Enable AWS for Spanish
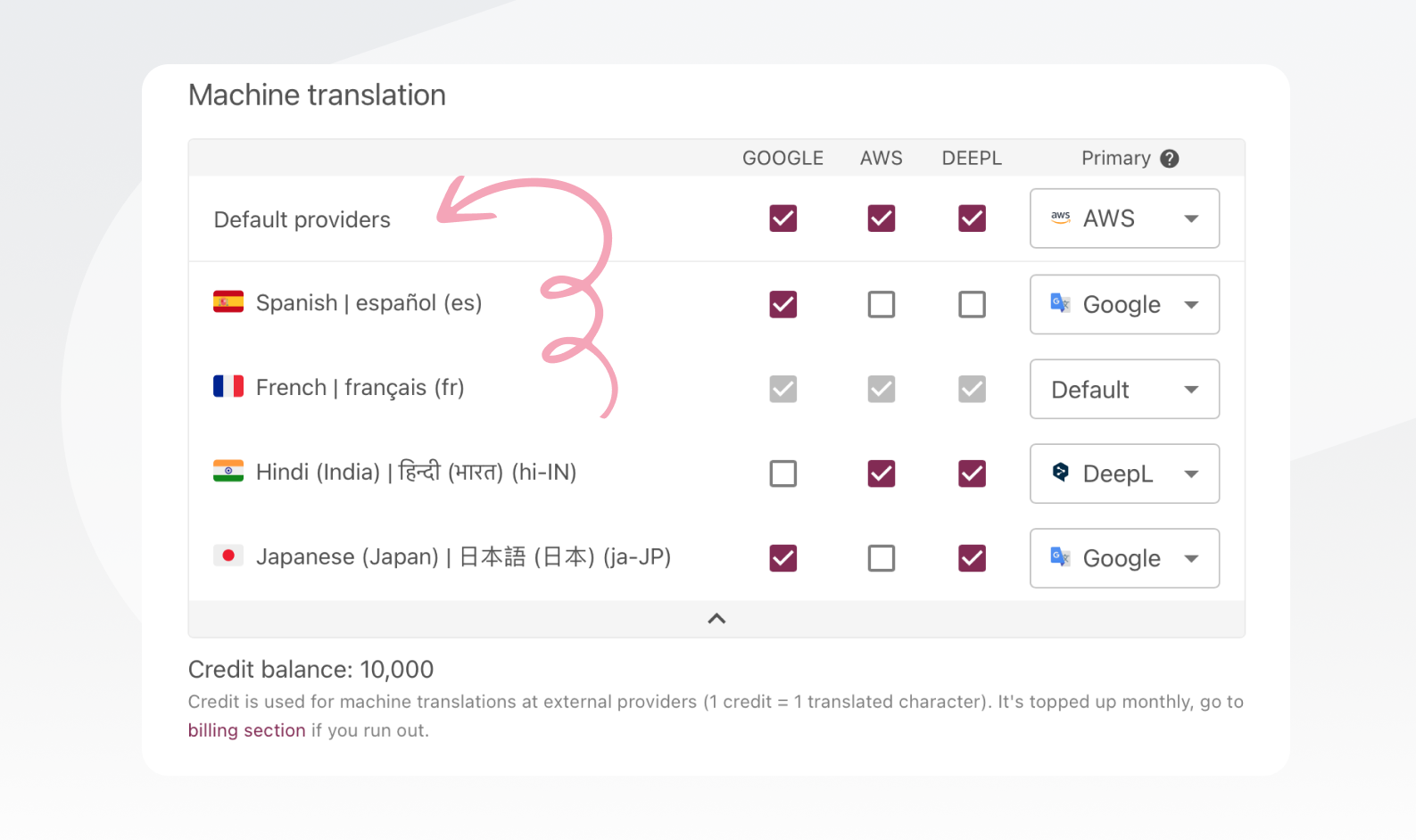 [x=881, y=304]
